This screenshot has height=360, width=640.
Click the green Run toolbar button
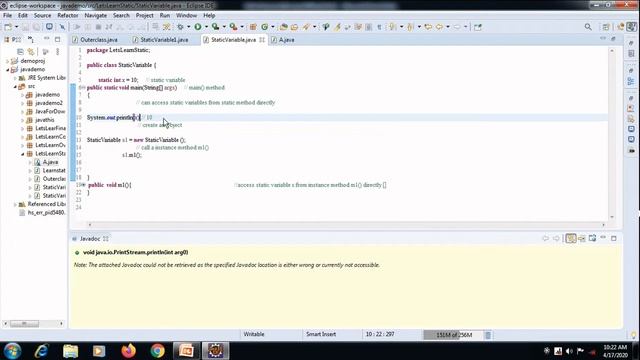click(x=198, y=27)
